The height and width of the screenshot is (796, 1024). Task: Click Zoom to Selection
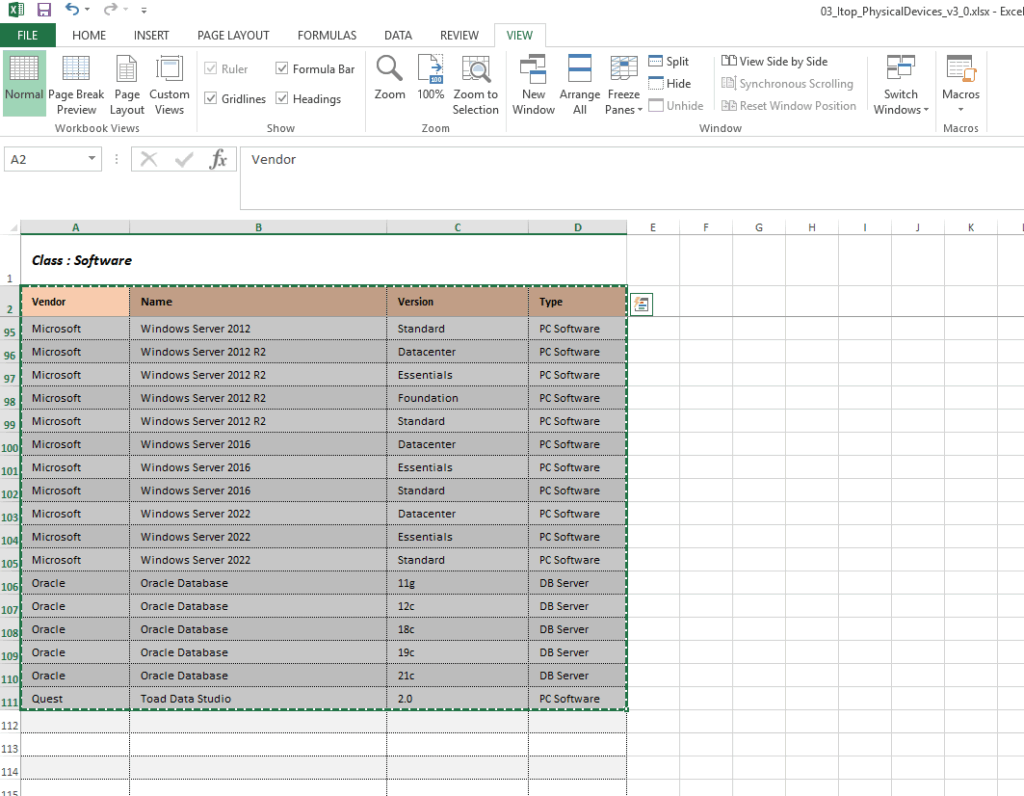pos(475,85)
